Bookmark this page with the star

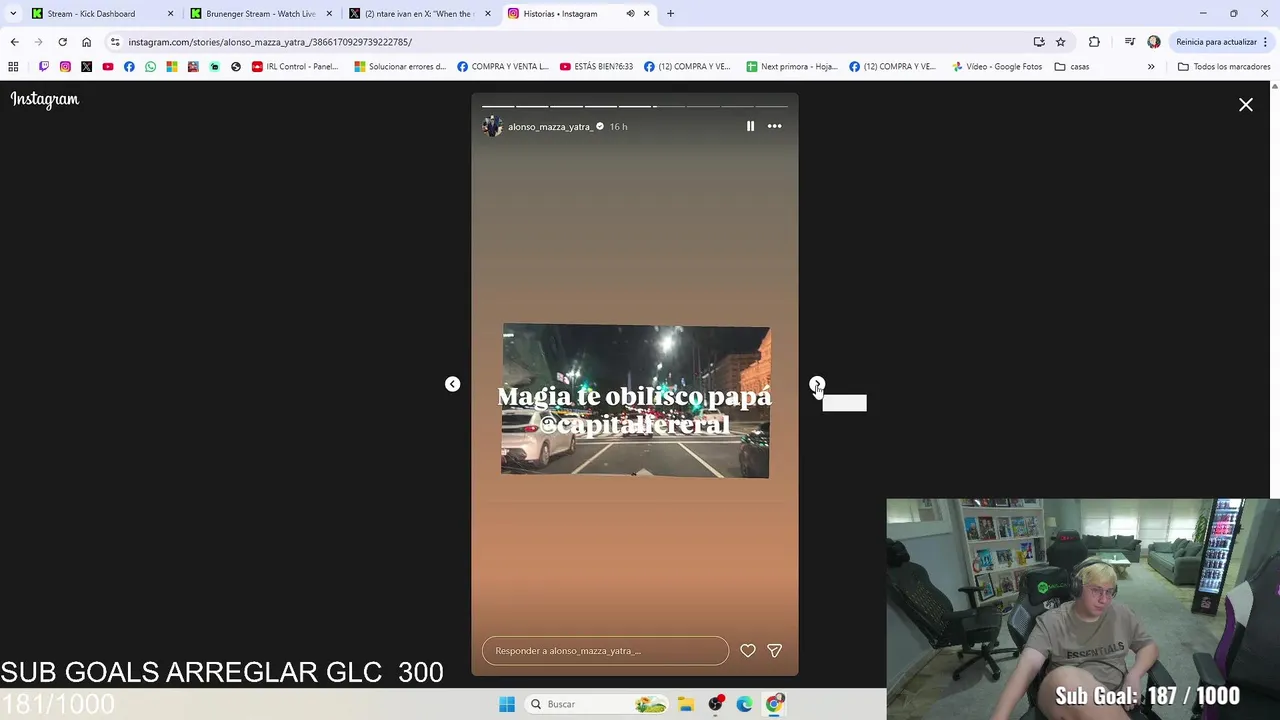1061,42
